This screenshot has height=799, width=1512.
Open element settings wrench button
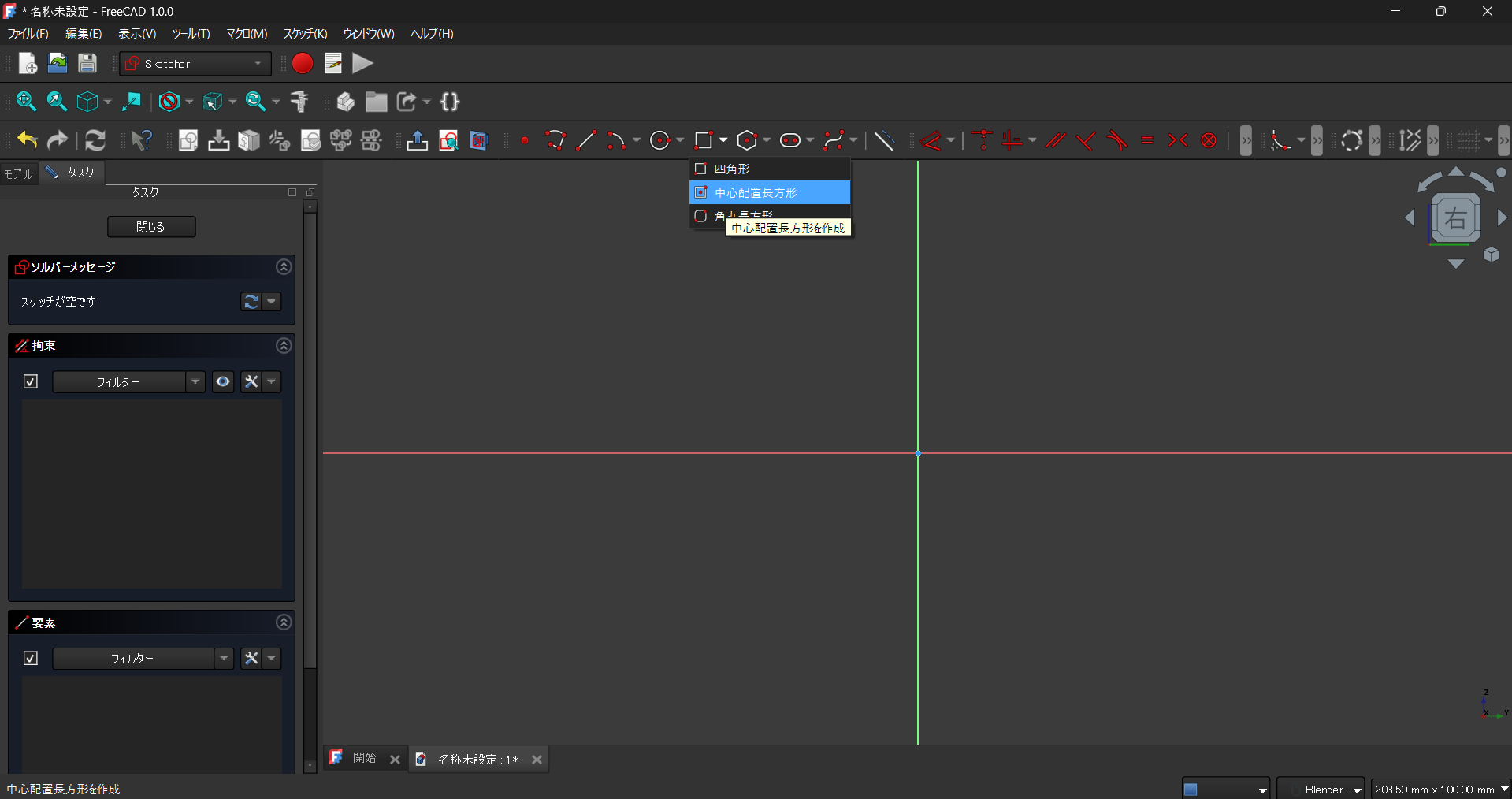[x=251, y=658]
